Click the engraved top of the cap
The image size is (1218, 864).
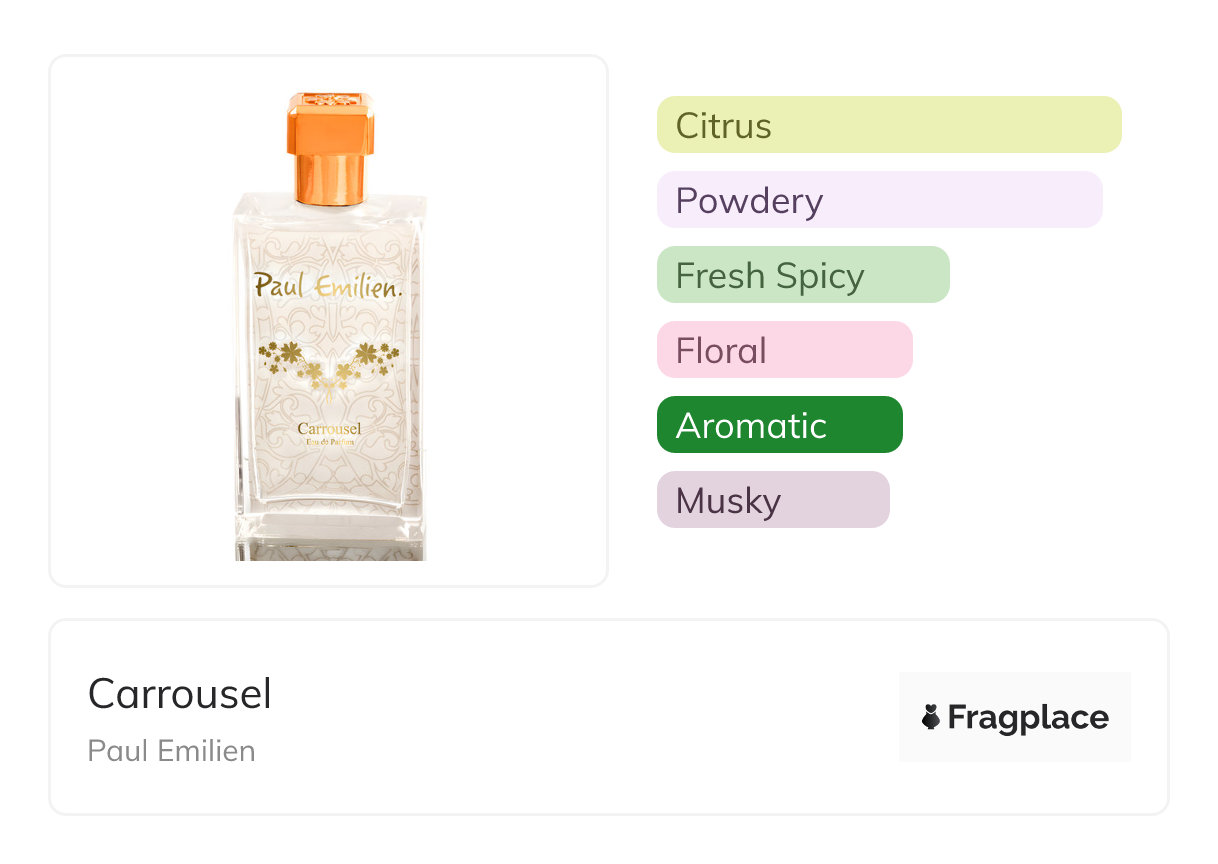tap(330, 100)
